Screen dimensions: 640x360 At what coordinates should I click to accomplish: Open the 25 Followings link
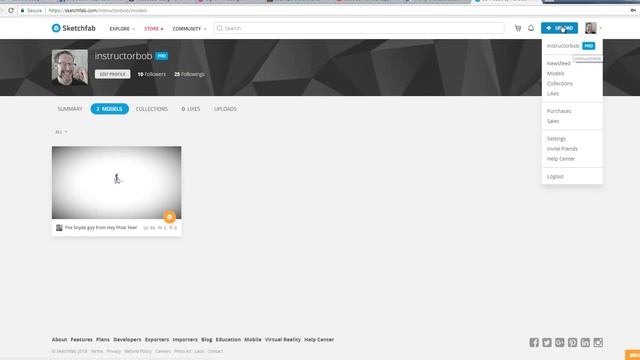tap(189, 74)
